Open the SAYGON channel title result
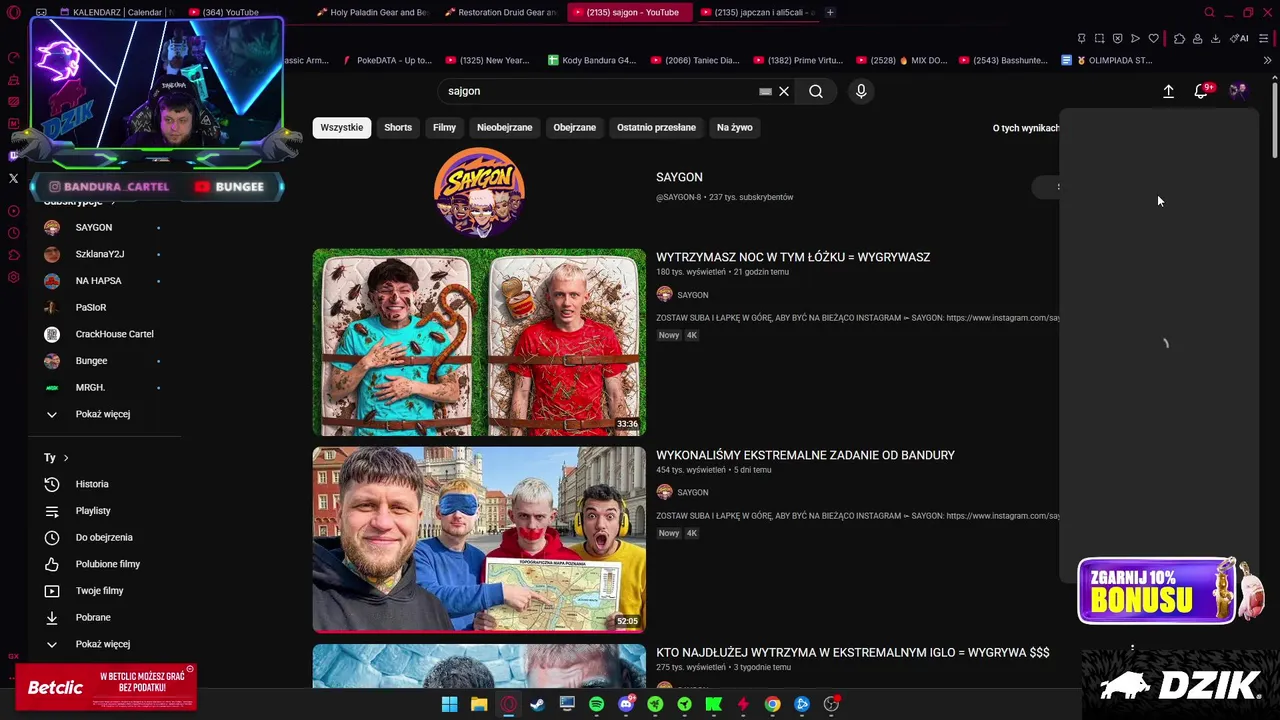This screenshot has height=720, width=1280. pyautogui.click(x=679, y=177)
